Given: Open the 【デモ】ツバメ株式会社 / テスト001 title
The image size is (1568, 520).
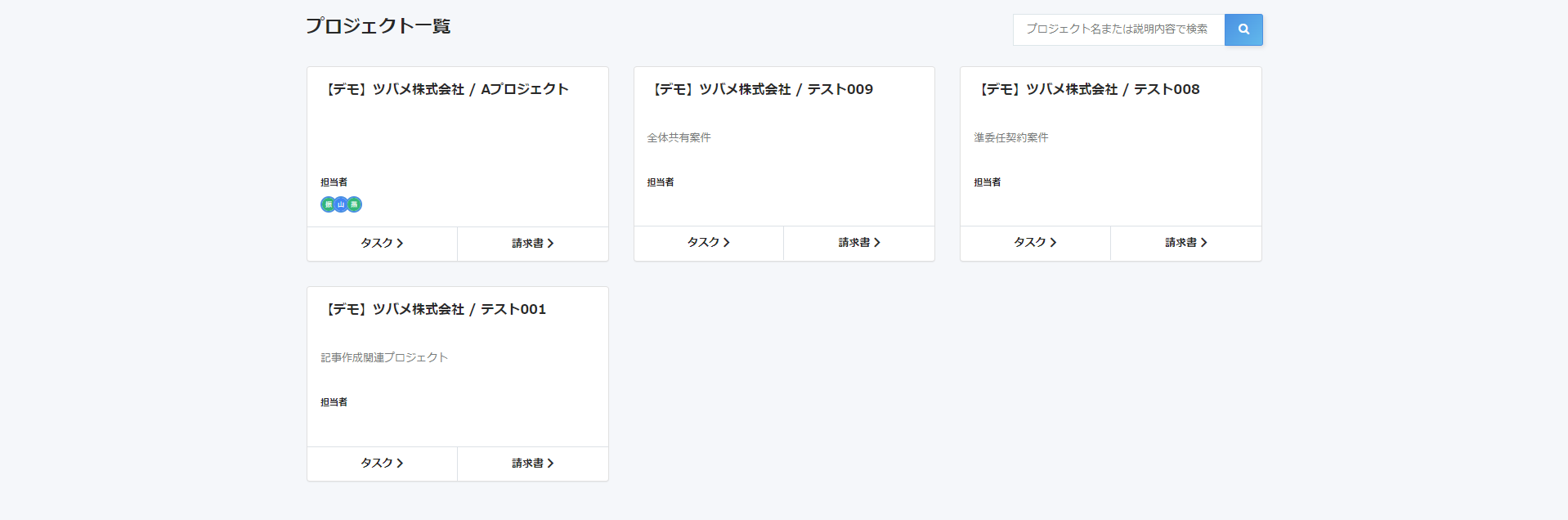Looking at the screenshot, I should [x=433, y=309].
